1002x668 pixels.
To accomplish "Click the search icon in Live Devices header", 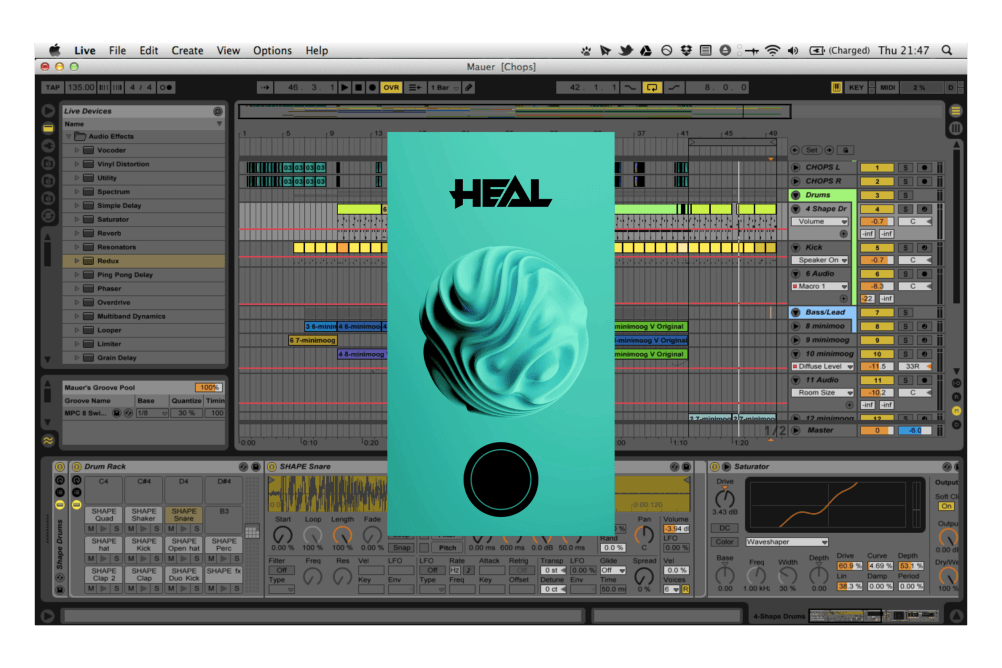I will [x=217, y=111].
